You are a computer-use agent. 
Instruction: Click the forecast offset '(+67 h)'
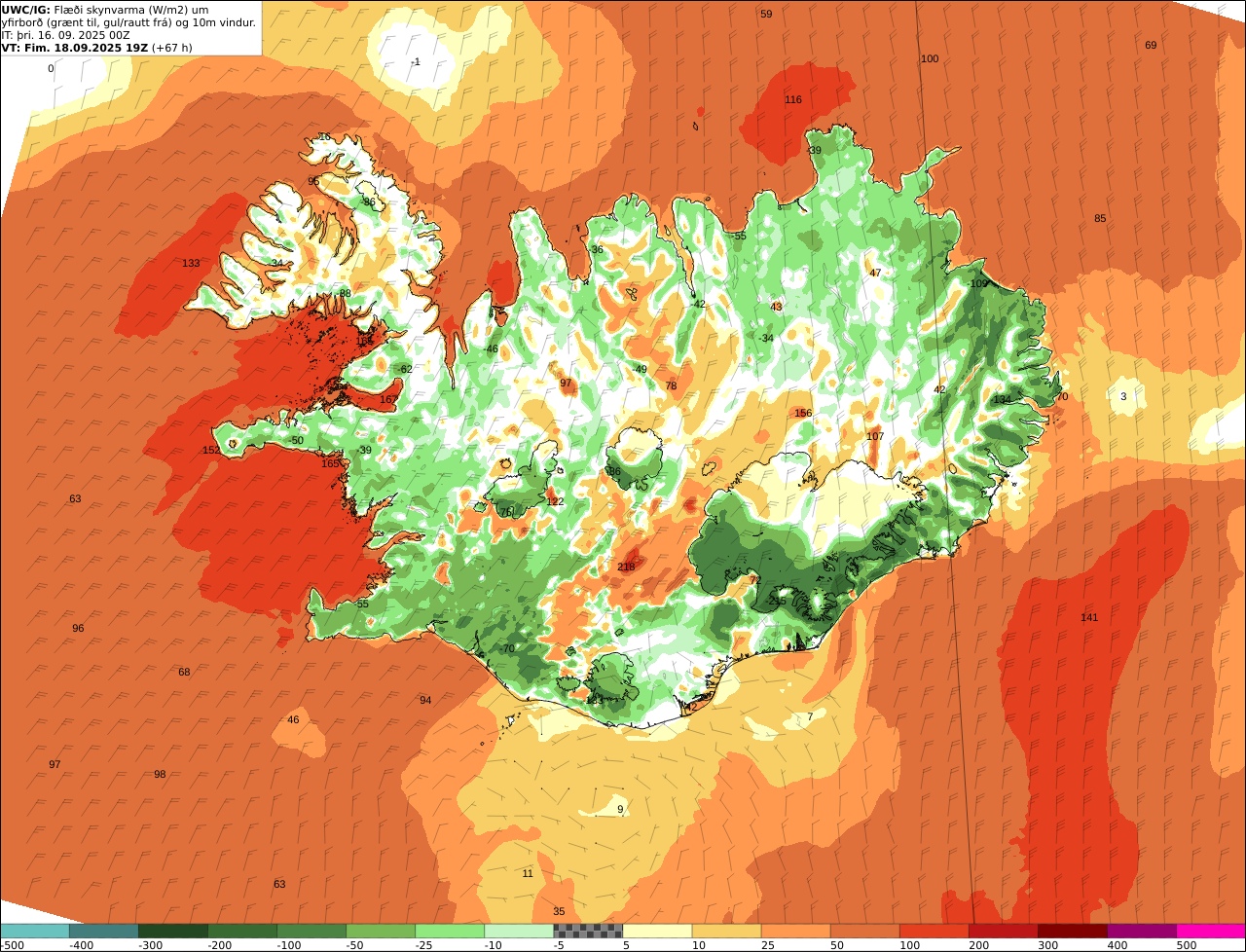click(x=171, y=48)
